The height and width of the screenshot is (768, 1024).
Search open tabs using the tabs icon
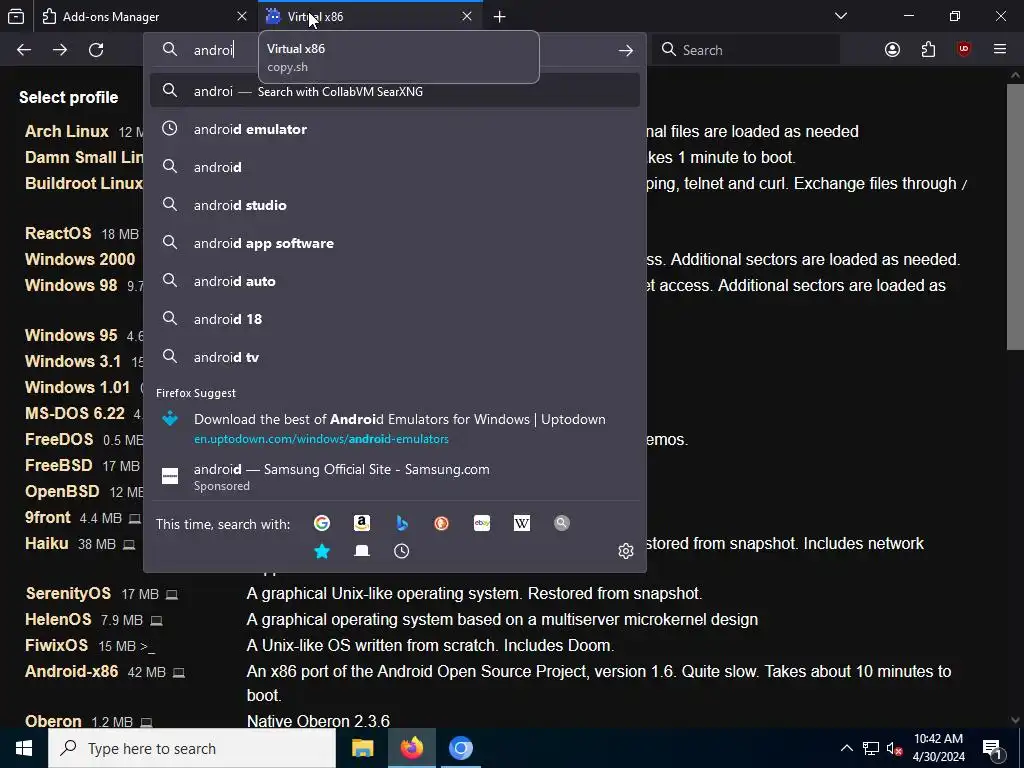[362, 551]
